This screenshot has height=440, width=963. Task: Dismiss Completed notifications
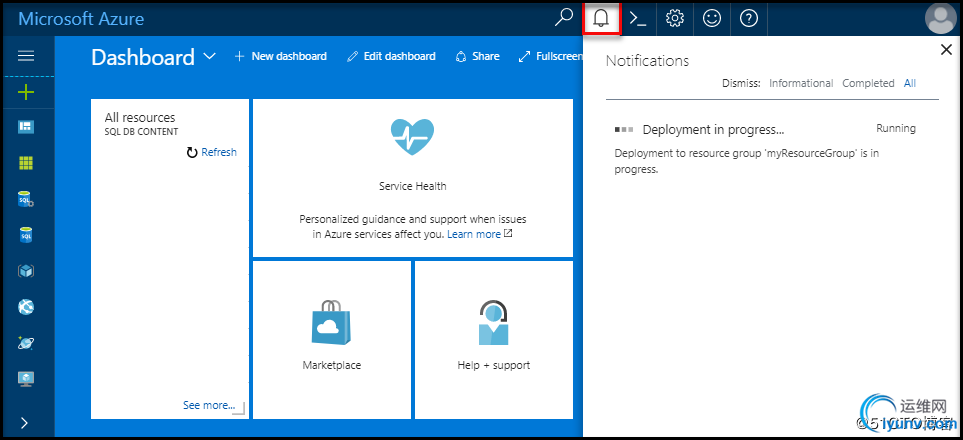click(x=868, y=83)
